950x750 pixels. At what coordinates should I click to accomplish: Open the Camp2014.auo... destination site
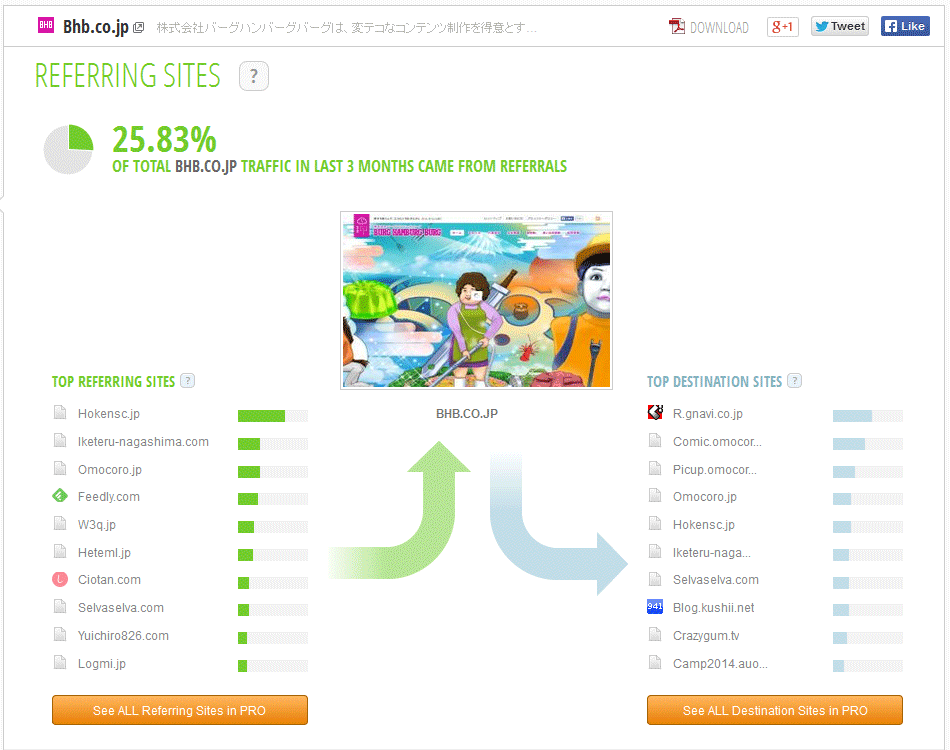tap(720, 663)
